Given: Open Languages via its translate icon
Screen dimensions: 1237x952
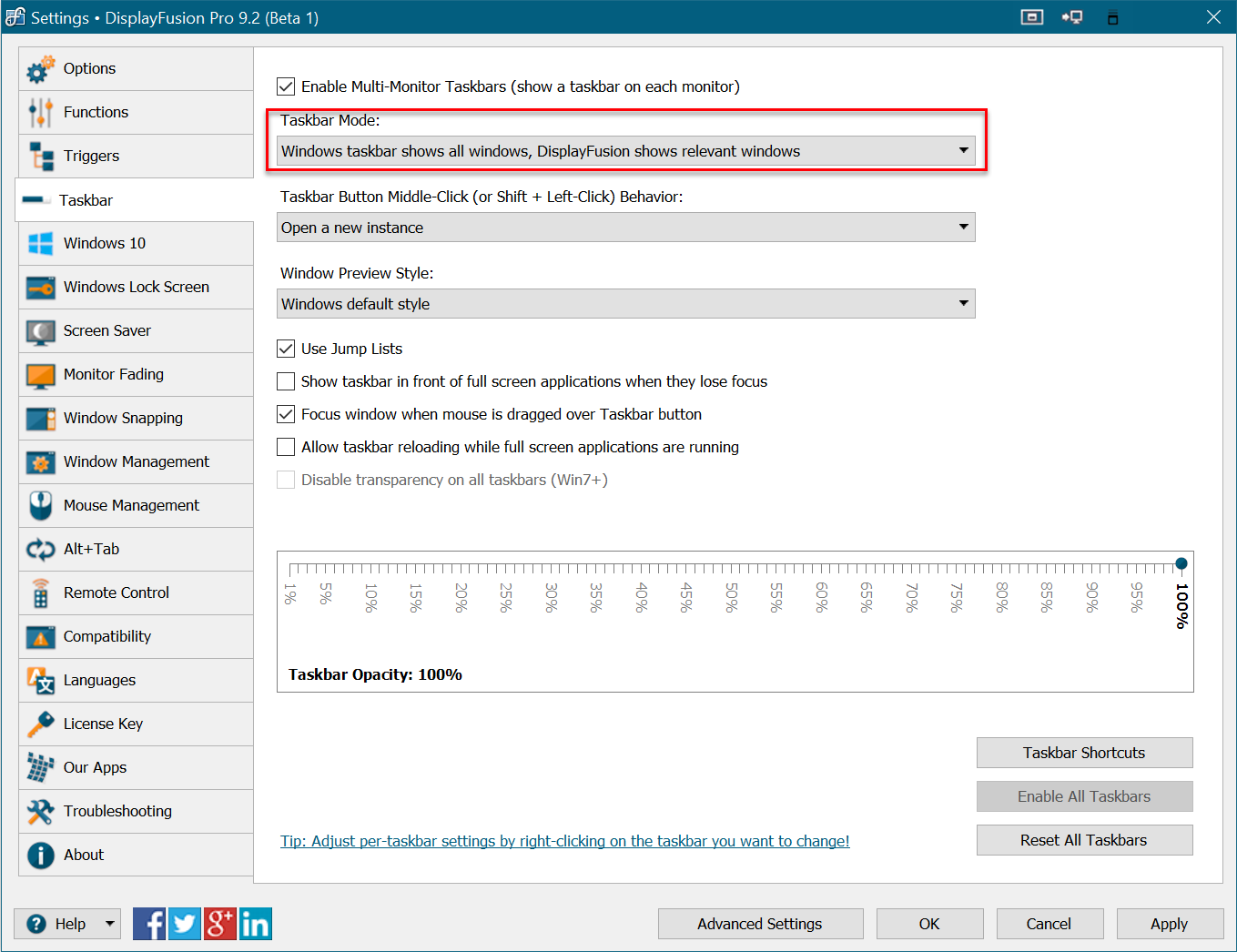Looking at the screenshot, I should click(x=41, y=681).
